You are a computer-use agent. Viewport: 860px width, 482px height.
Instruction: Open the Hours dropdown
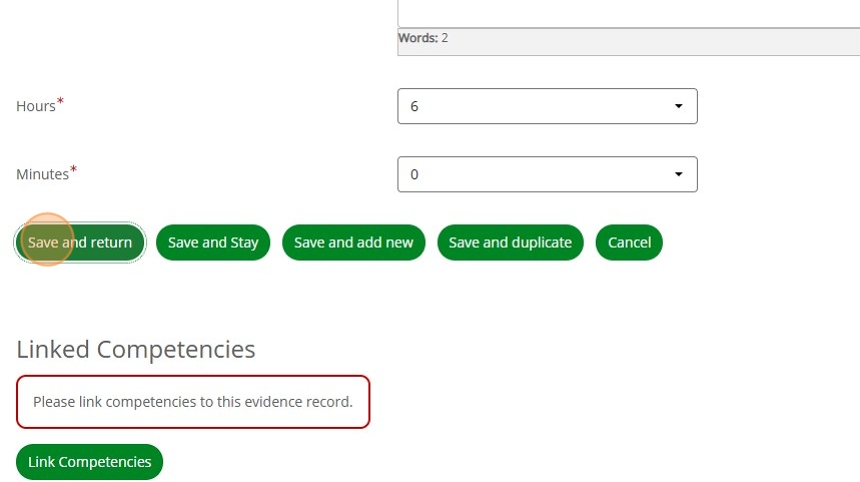click(x=546, y=106)
